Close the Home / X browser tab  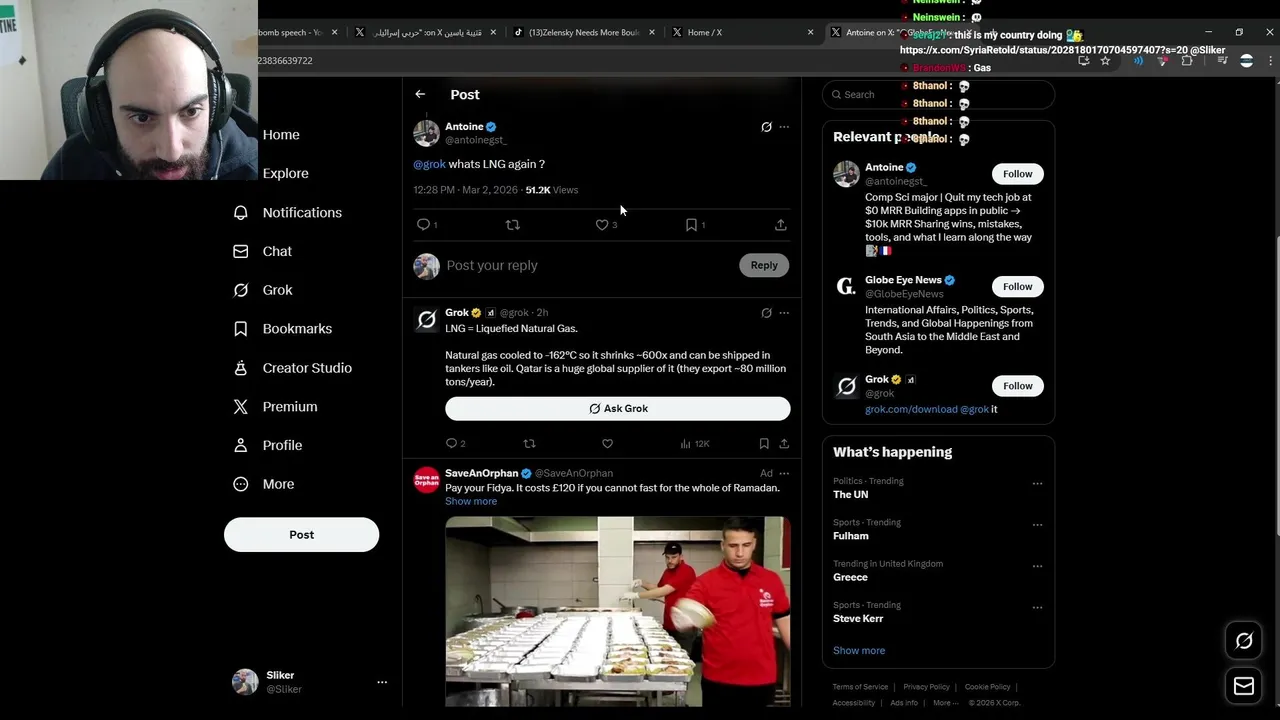(x=811, y=32)
